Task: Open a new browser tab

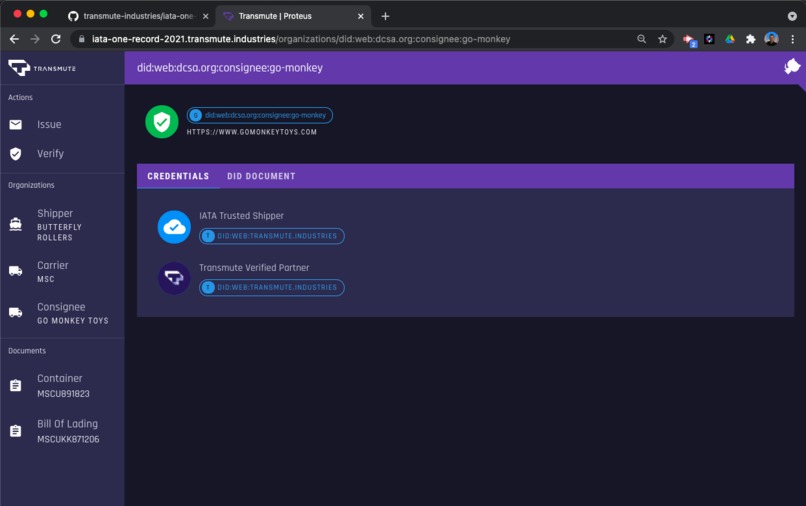Action: 385,16
